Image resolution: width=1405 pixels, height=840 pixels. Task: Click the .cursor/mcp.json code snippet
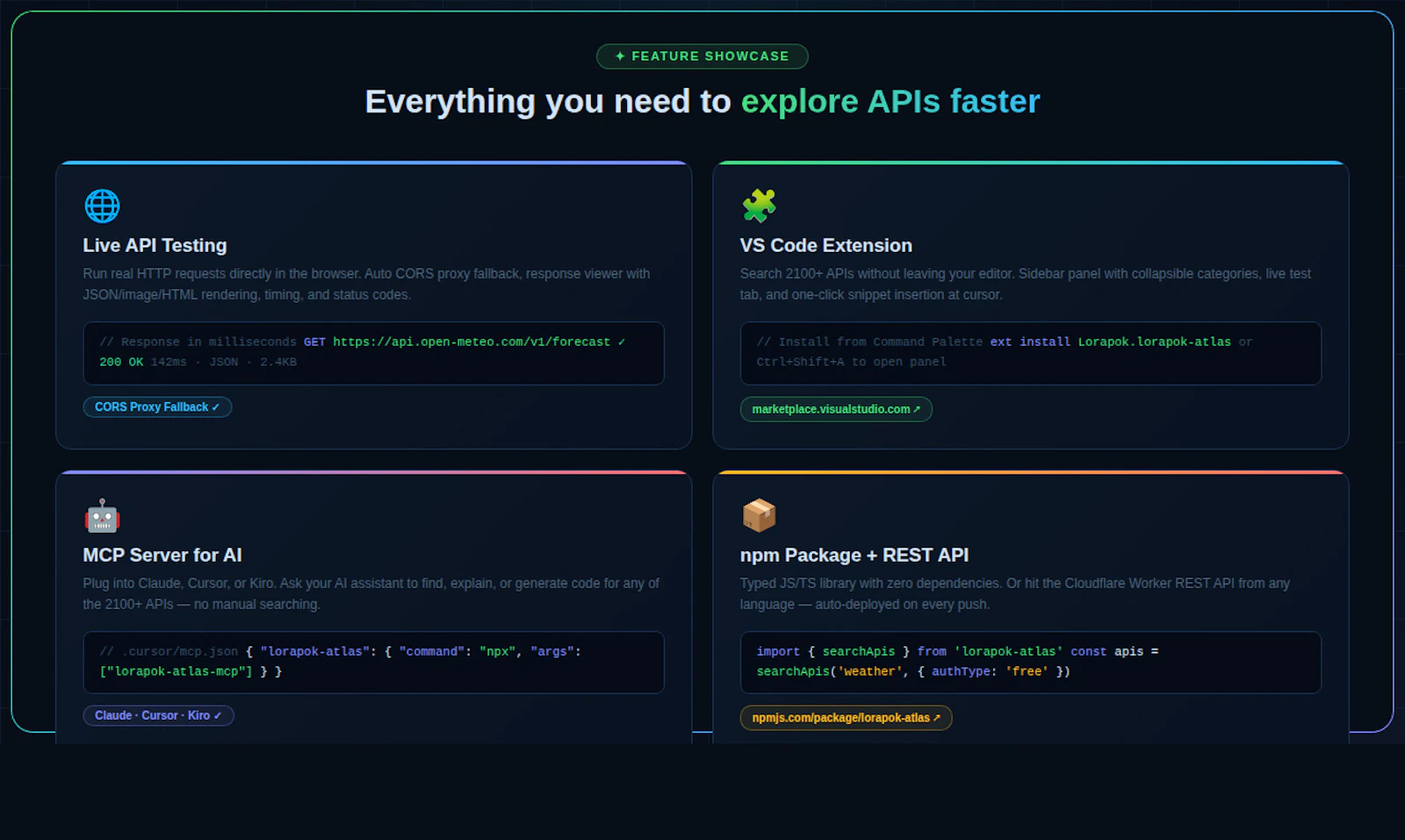click(374, 663)
